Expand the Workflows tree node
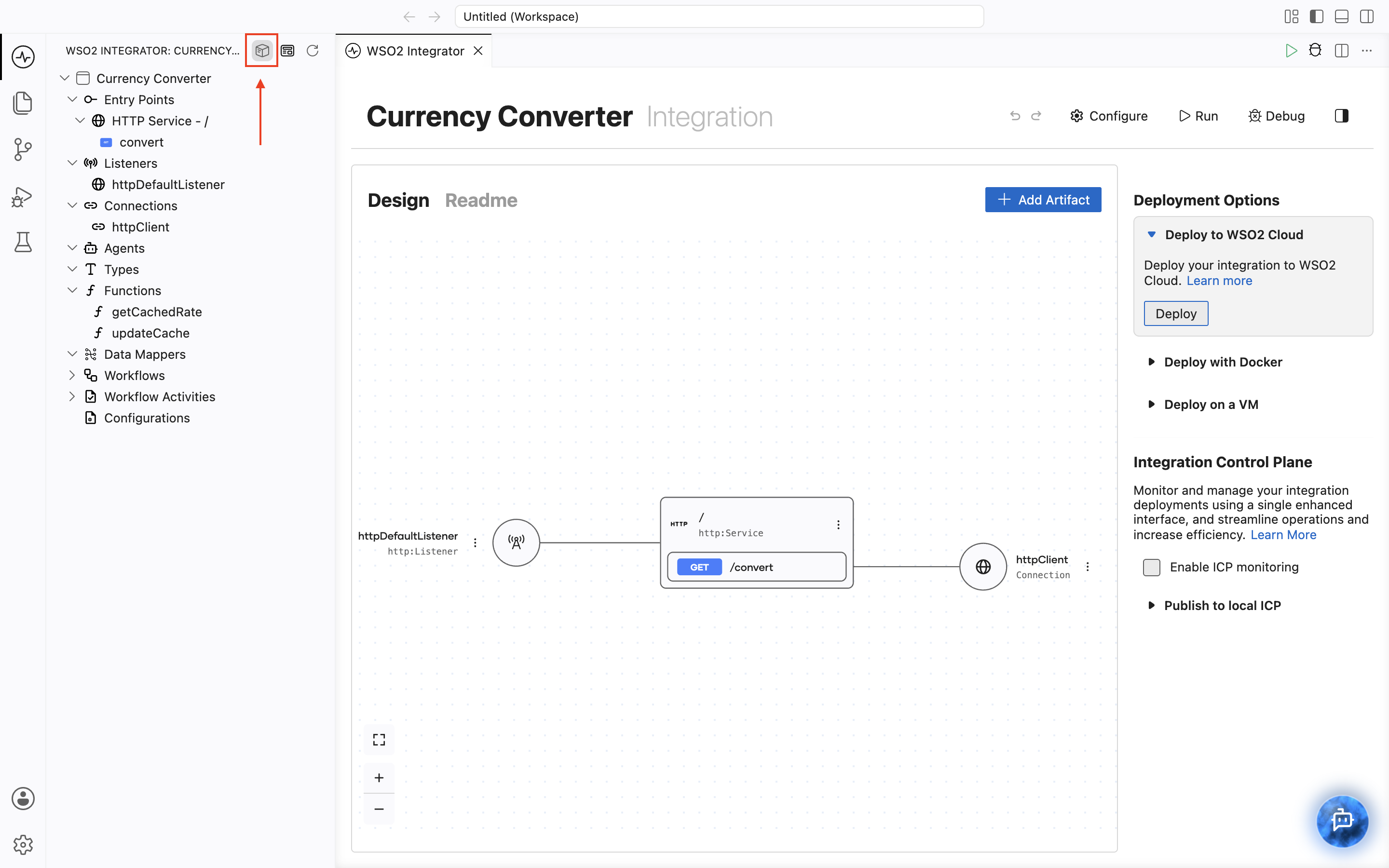The image size is (1389, 868). [72, 376]
